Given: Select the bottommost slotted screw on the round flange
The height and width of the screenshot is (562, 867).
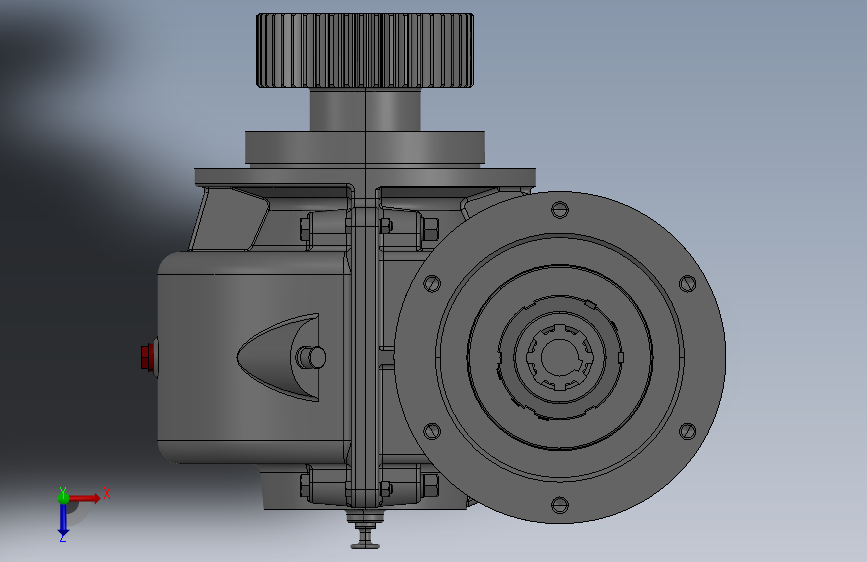Looking at the screenshot, I should 560,504.
